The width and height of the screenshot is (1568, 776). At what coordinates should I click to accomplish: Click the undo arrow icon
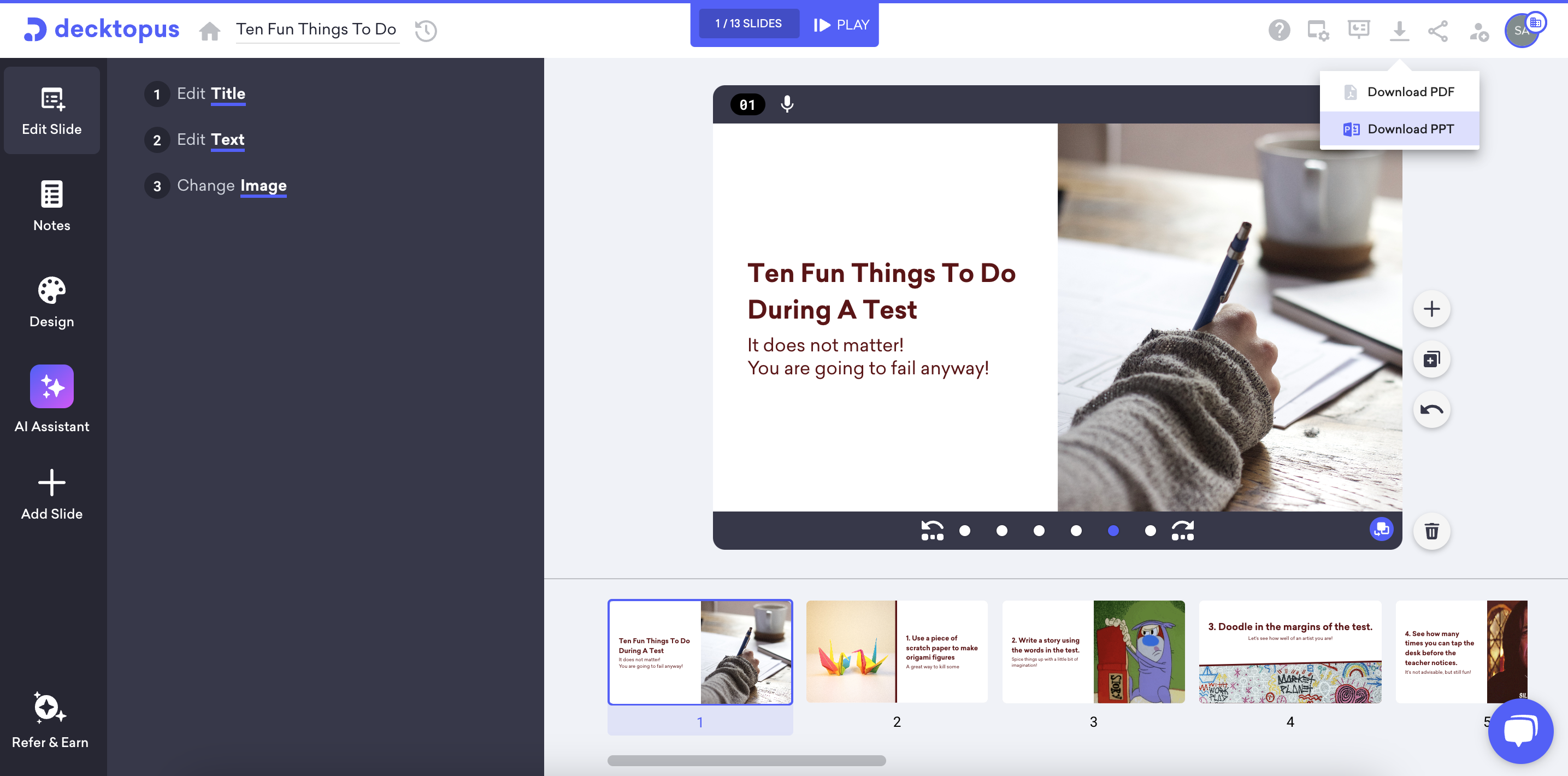(1432, 409)
